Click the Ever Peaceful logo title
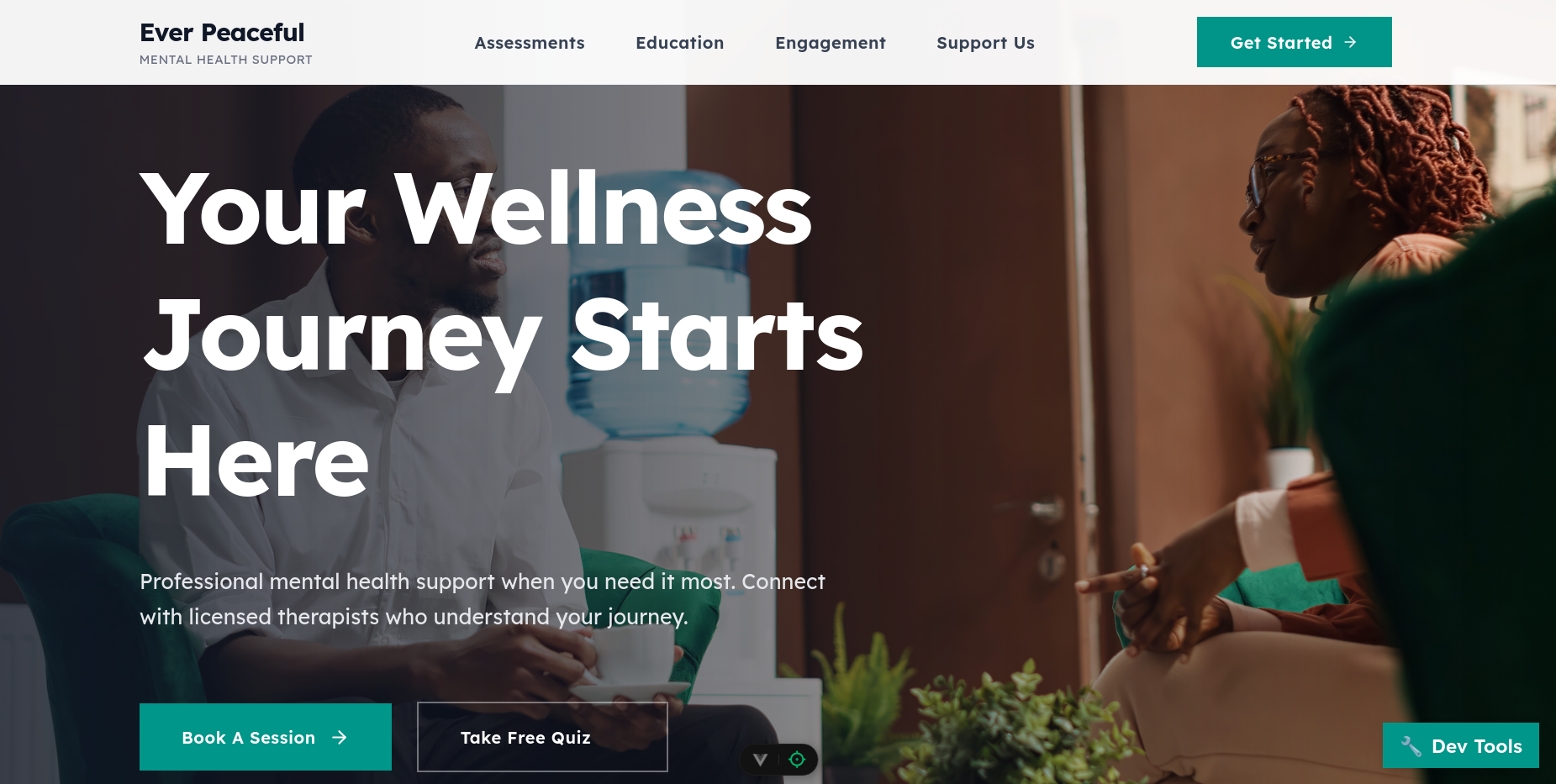 [x=222, y=33]
